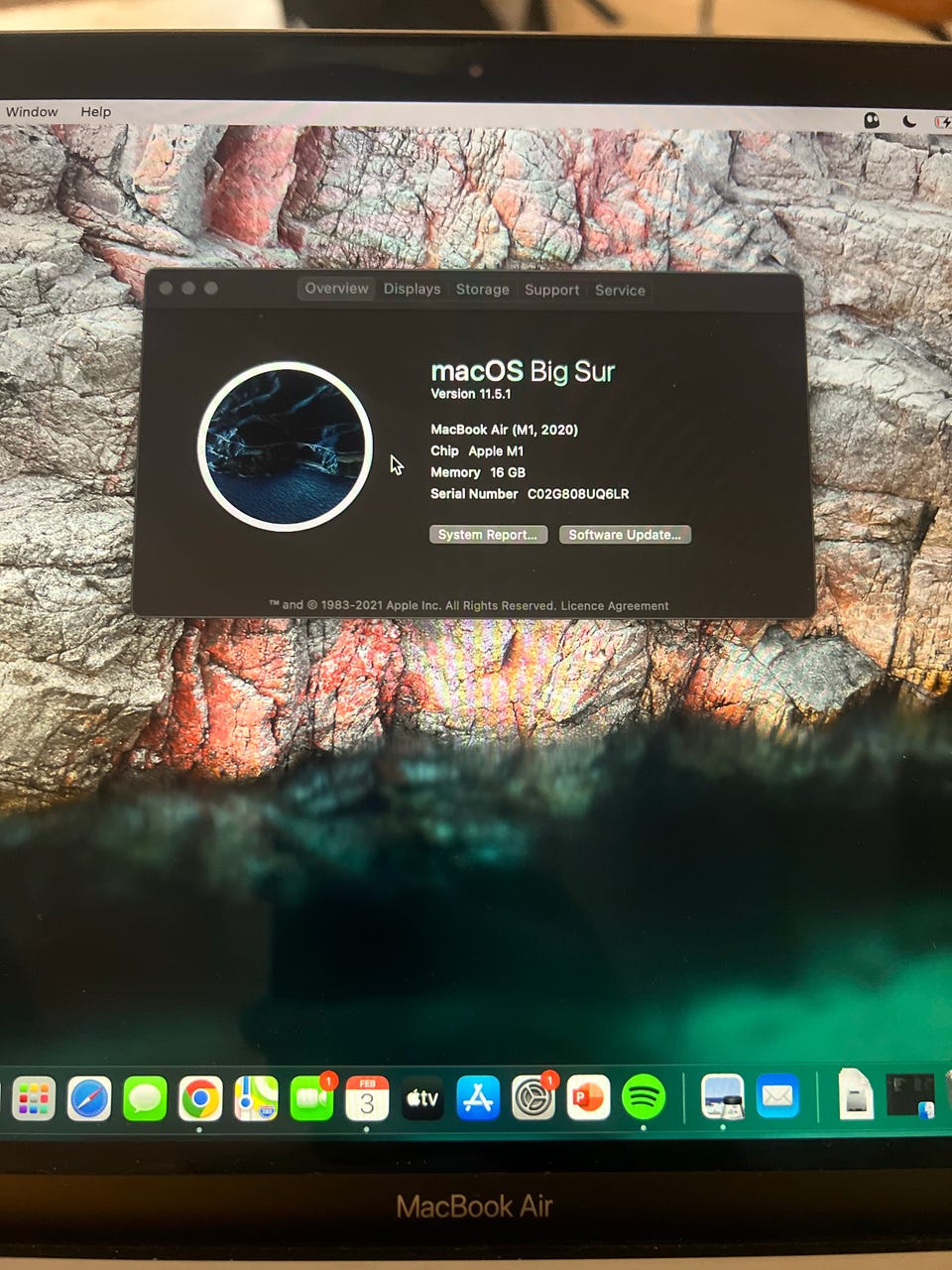Open the Calendar app showing Feb 3
Image resolution: width=952 pixels, height=1270 pixels.
coord(367,1098)
